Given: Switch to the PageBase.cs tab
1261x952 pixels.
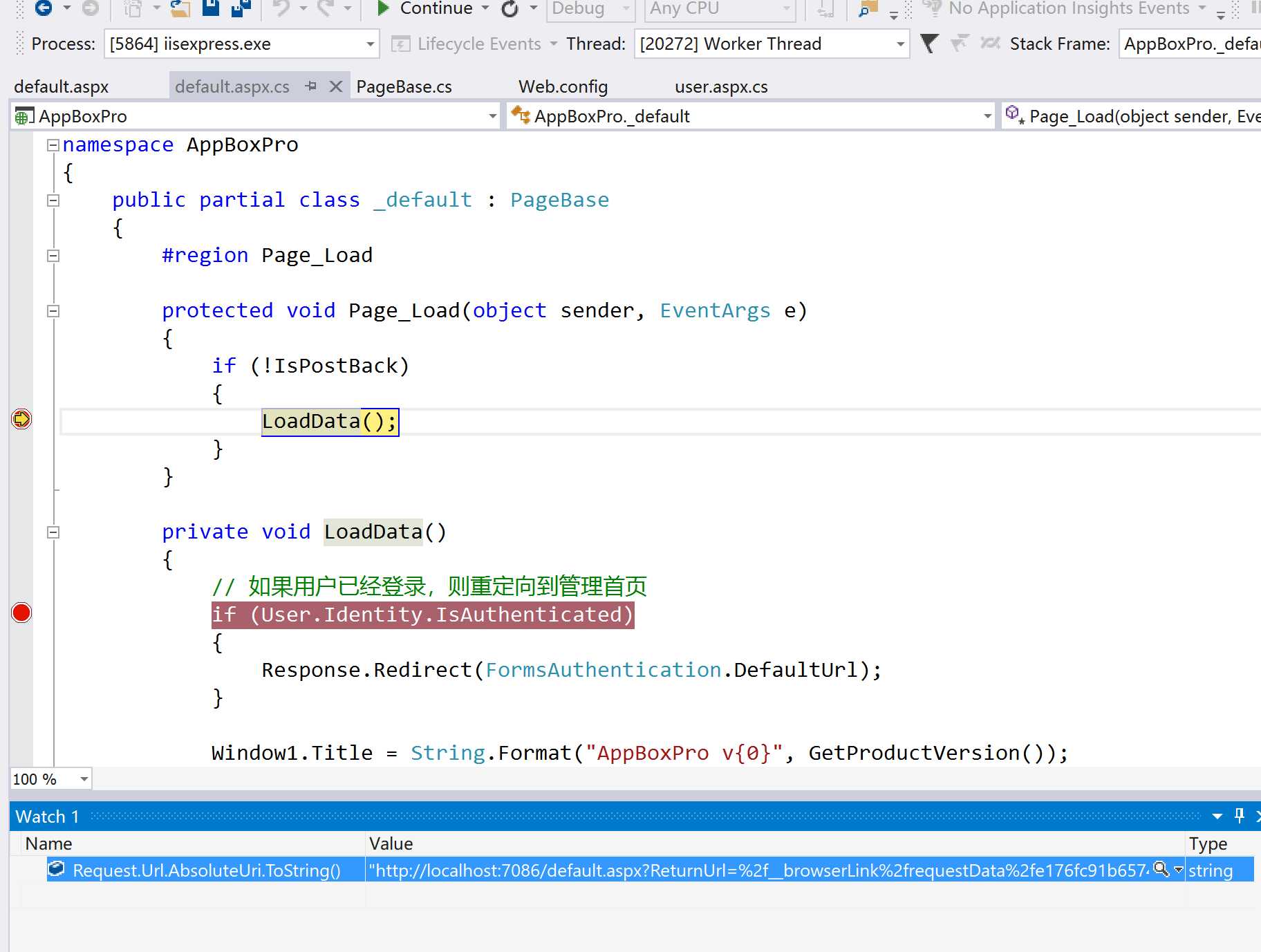Looking at the screenshot, I should (404, 86).
